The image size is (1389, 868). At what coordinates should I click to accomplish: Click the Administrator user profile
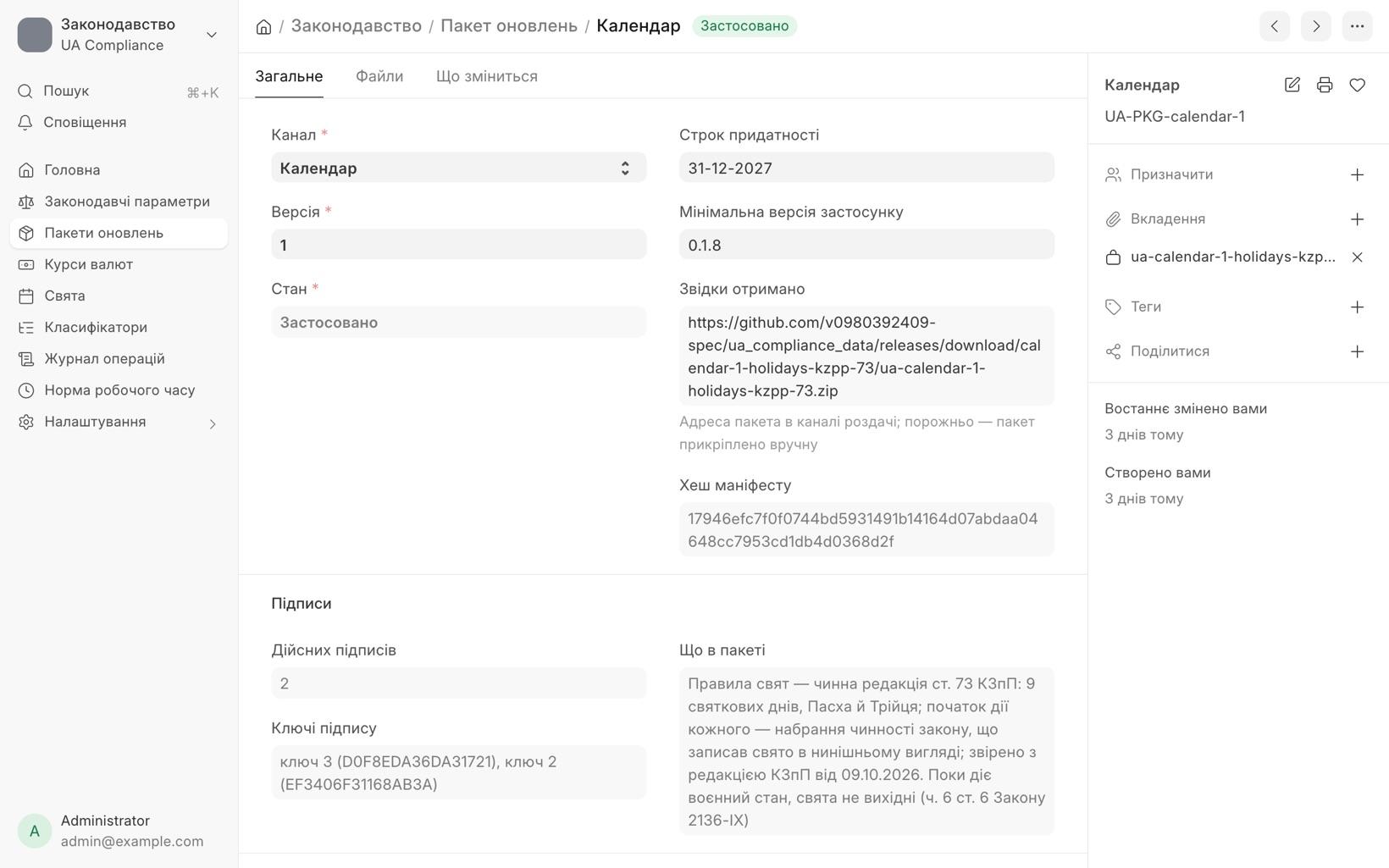(119, 831)
